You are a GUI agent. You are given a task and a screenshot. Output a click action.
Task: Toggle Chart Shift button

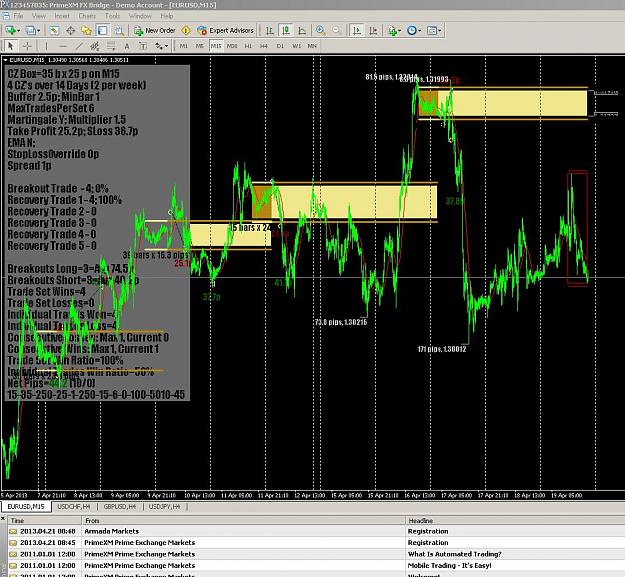coord(373,31)
